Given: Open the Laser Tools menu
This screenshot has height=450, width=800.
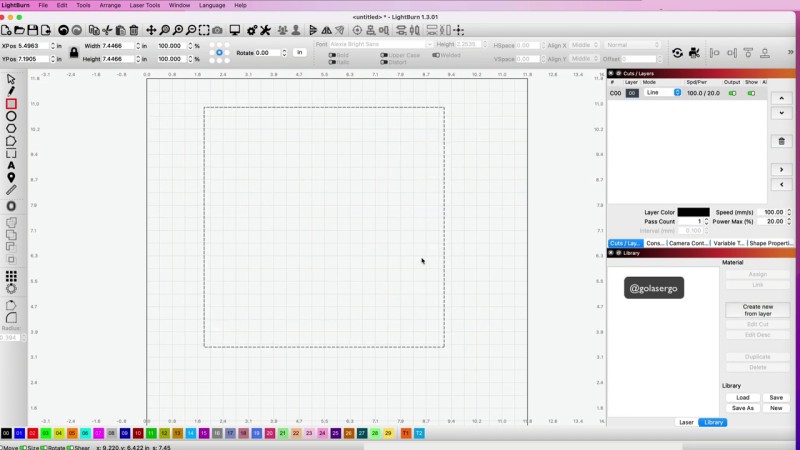Looking at the screenshot, I should (144, 5).
